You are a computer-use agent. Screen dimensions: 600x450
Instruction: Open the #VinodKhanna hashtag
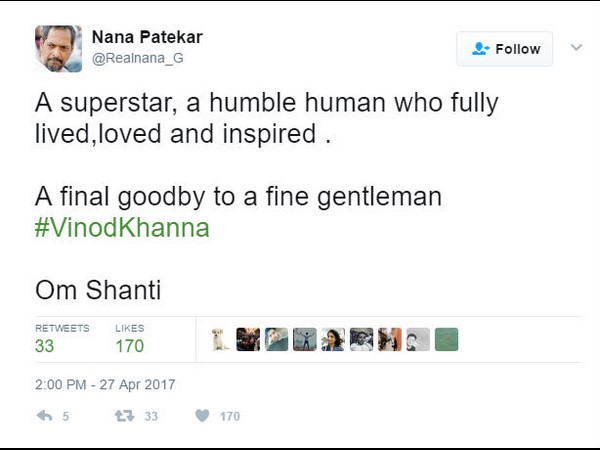point(123,227)
